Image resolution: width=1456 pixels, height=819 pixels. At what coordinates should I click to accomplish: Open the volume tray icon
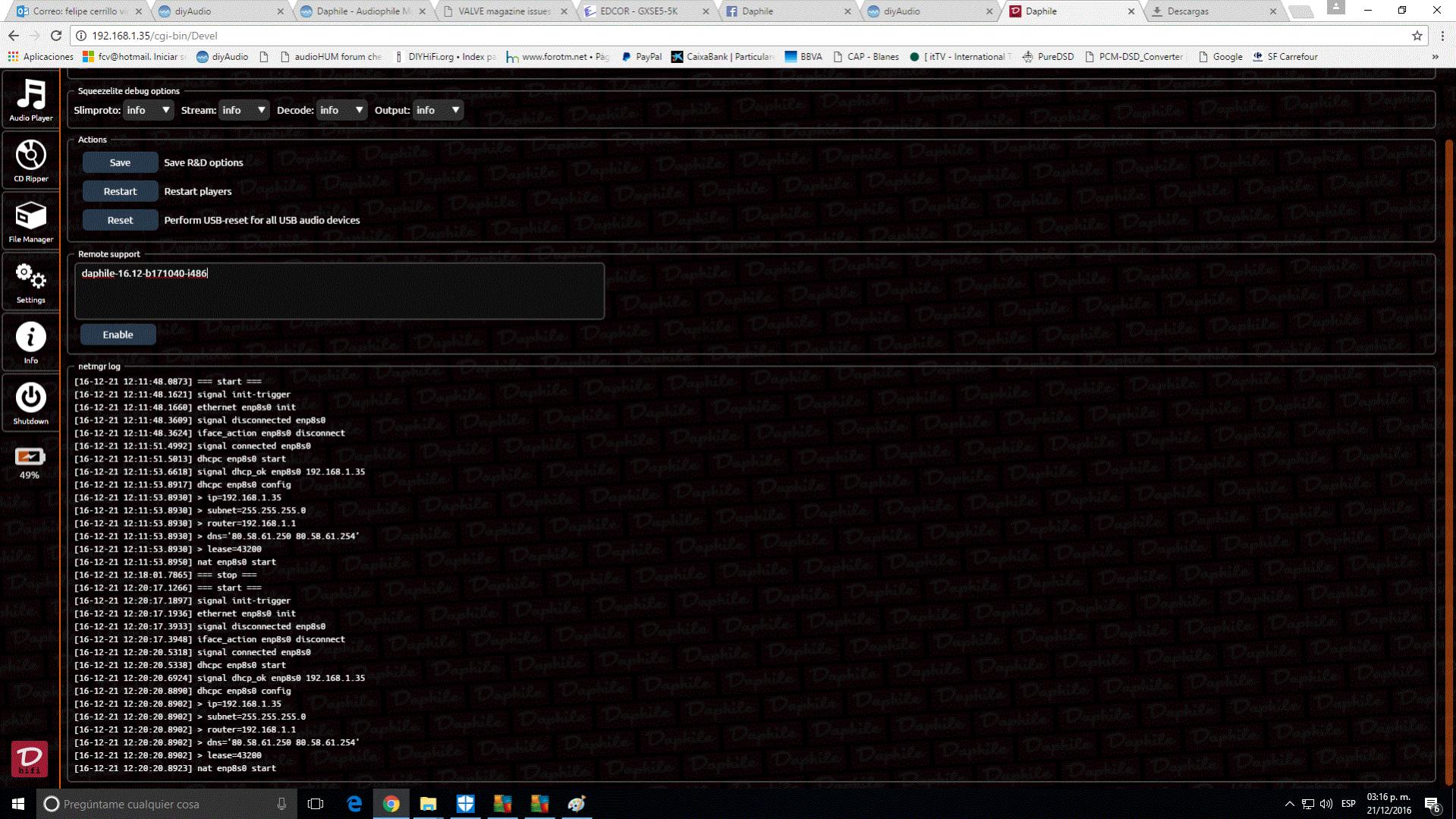(x=1326, y=804)
